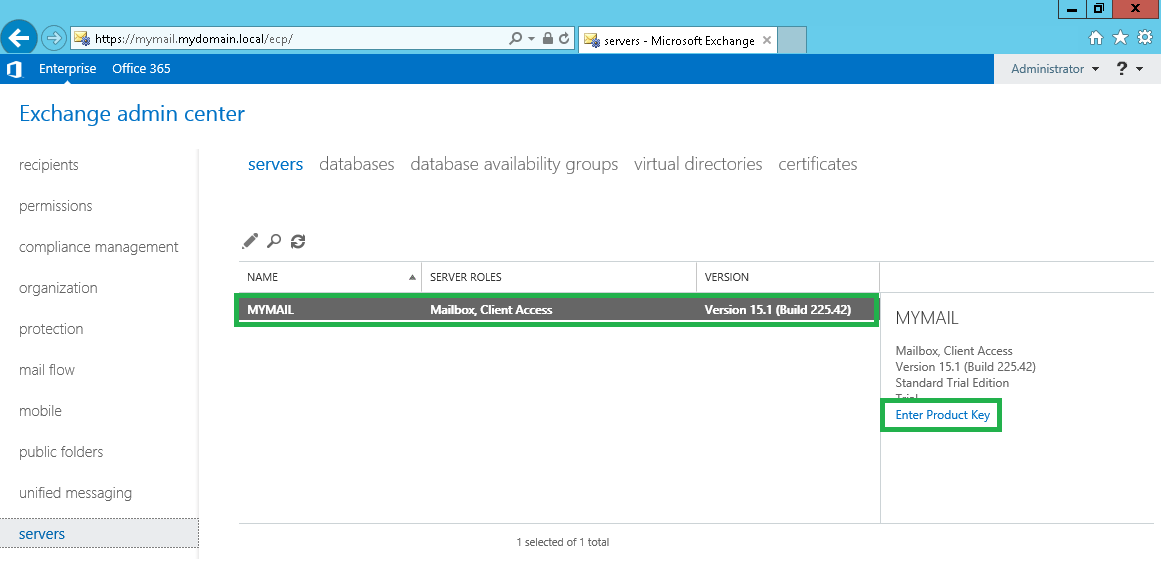
Task: Click the Favorites star icon
Action: pyautogui.click(x=1121, y=38)
